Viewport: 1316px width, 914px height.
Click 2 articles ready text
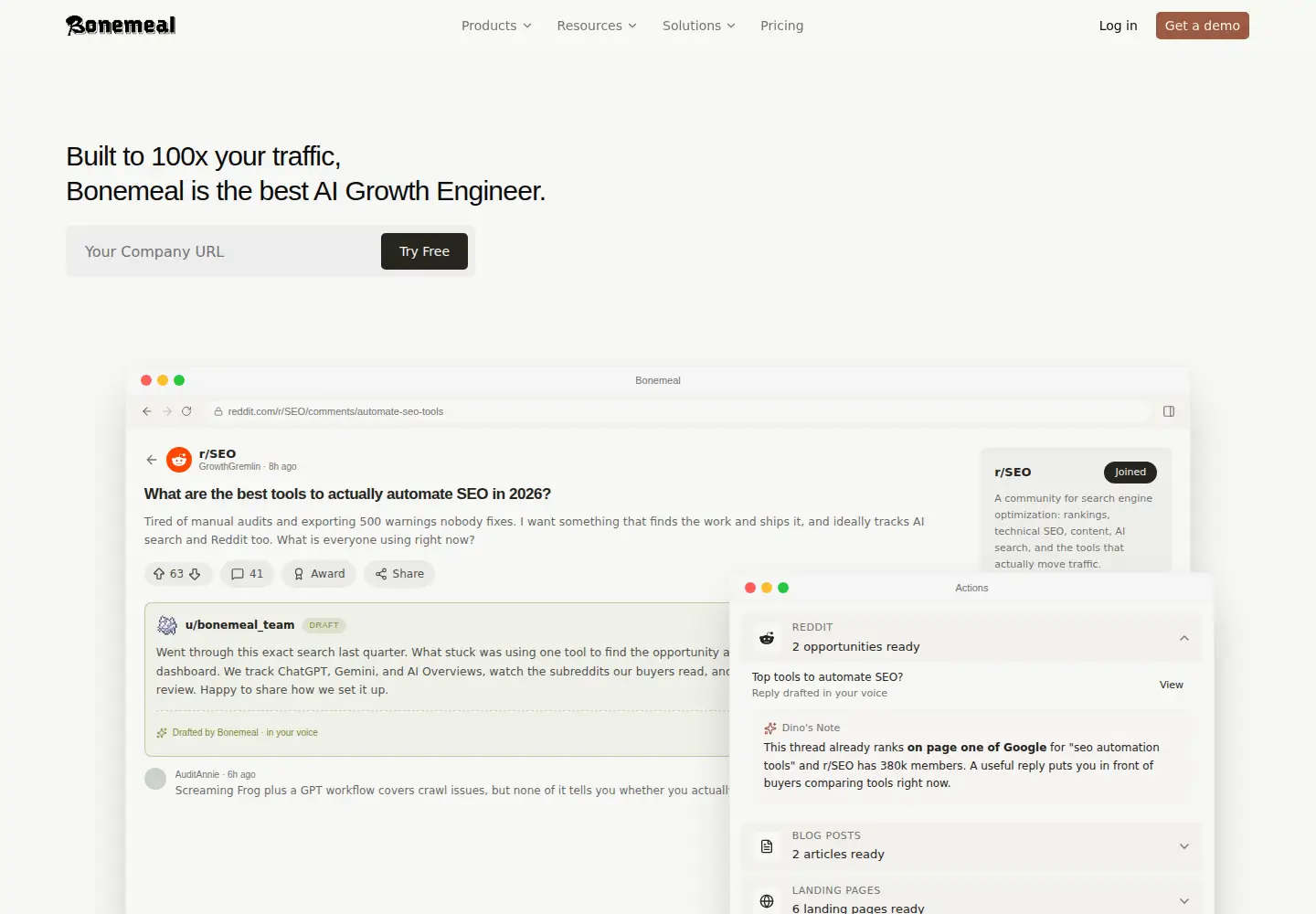click(838, 855)
